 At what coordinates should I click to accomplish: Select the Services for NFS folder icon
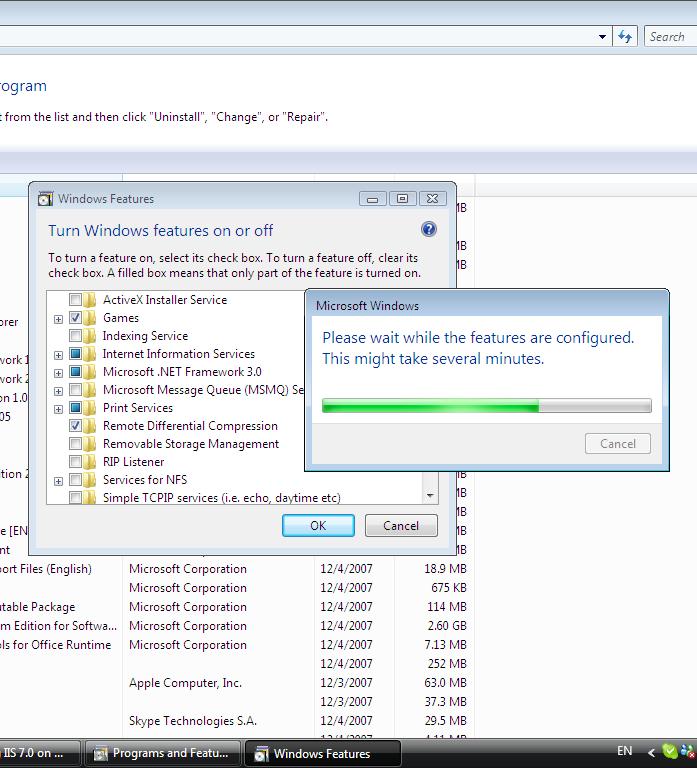click(x=89, y=480)
